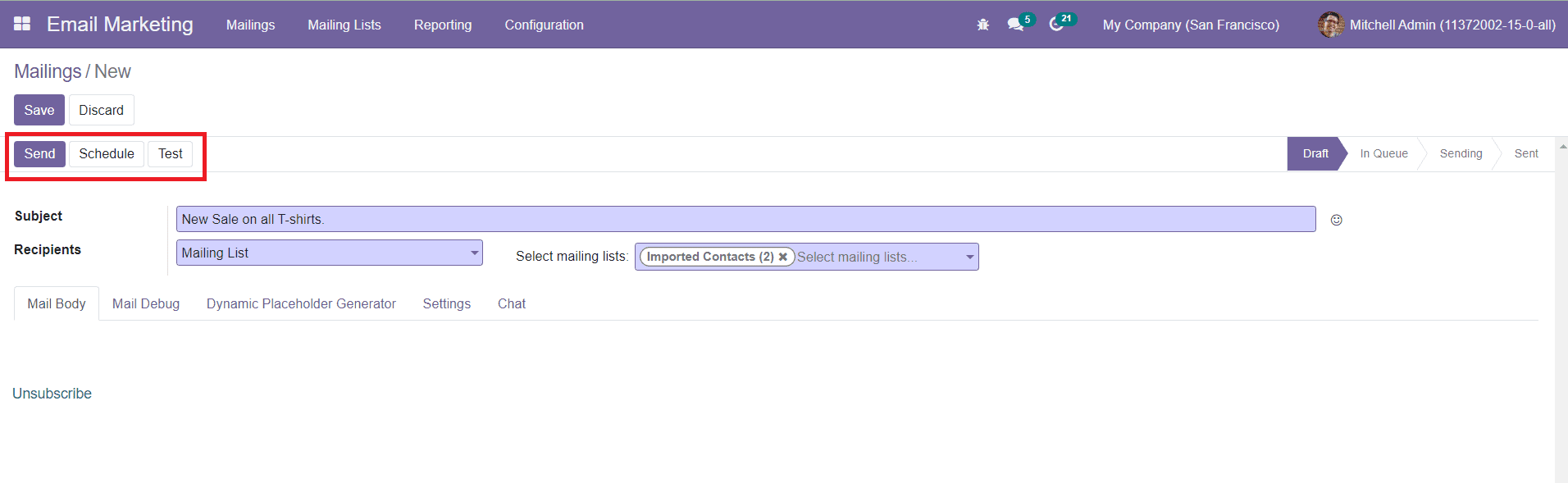Go back to Mailings breadcrumb
Screen dimensions: 1568x483
[x=48, y=71]
